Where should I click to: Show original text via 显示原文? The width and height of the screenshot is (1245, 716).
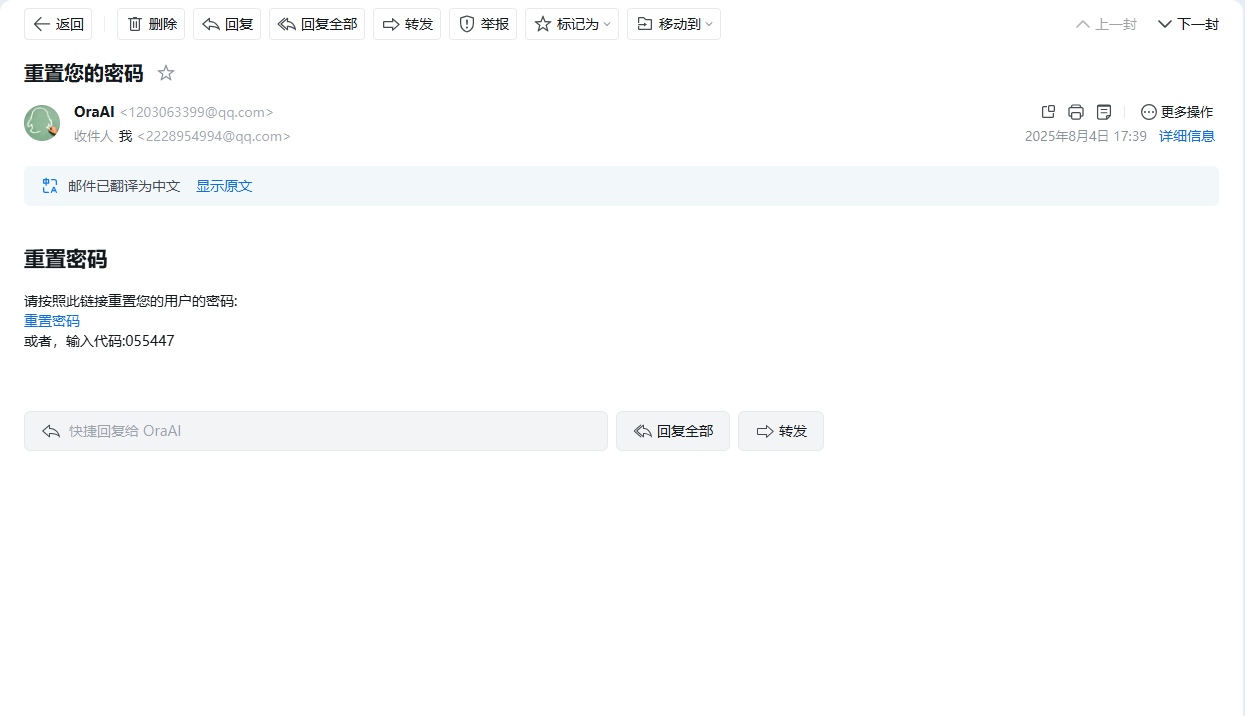[x=224, y=186]
